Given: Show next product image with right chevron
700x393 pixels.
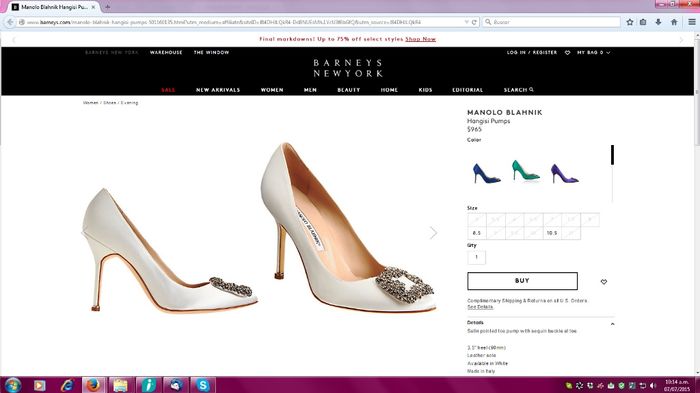Looking at the screenshot, I should tap(433, 233).
